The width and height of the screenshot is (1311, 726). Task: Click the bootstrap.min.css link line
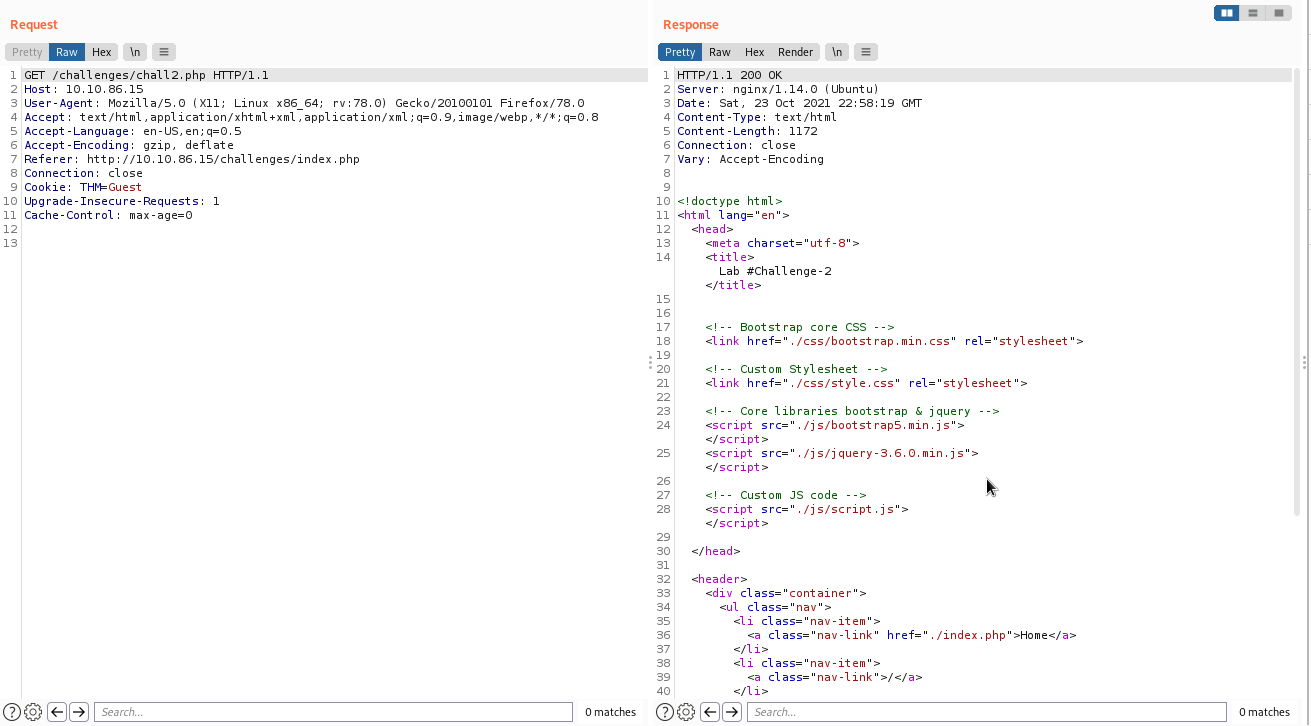coord(894,341)
